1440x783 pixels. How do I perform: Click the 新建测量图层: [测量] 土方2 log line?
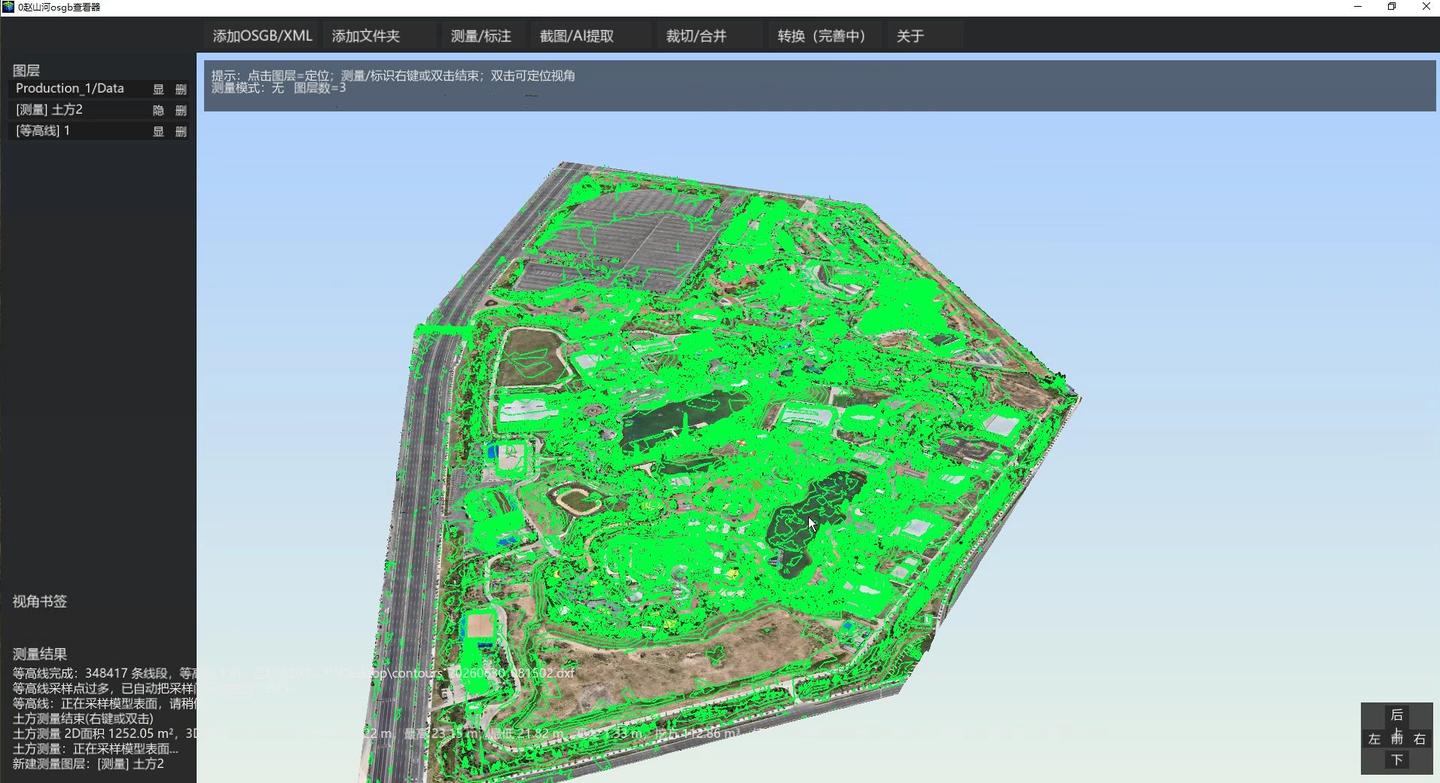coord(89,763)
